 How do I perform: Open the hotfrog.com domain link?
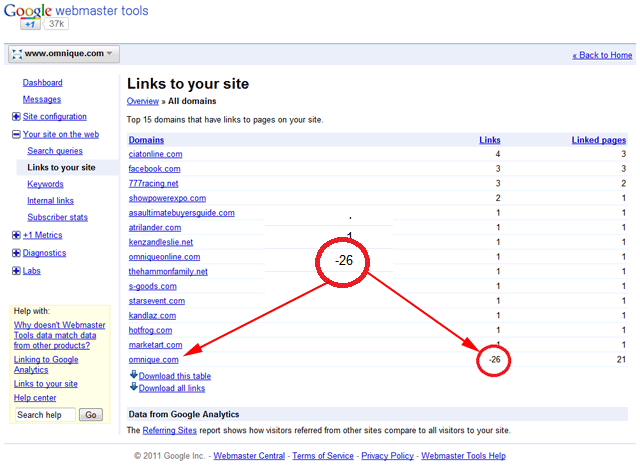tap(150, 331)
